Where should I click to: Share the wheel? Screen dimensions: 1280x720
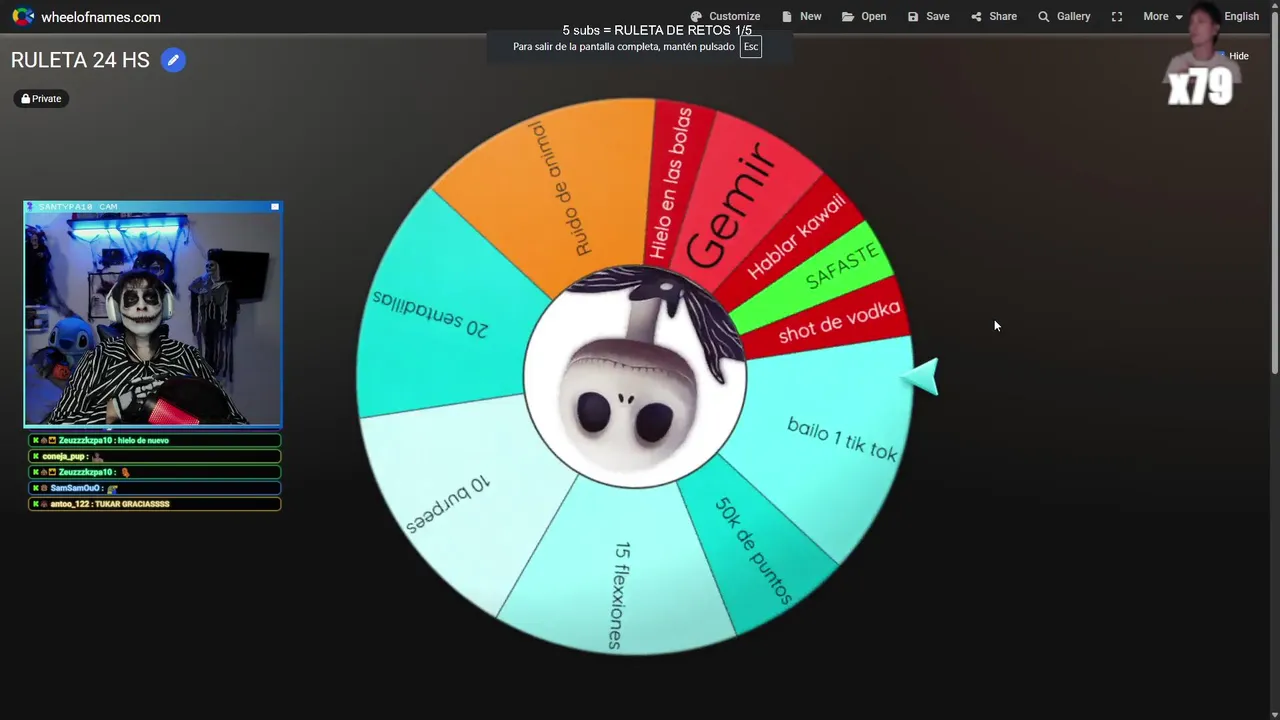pyautogui.click(x=994, y=16)
